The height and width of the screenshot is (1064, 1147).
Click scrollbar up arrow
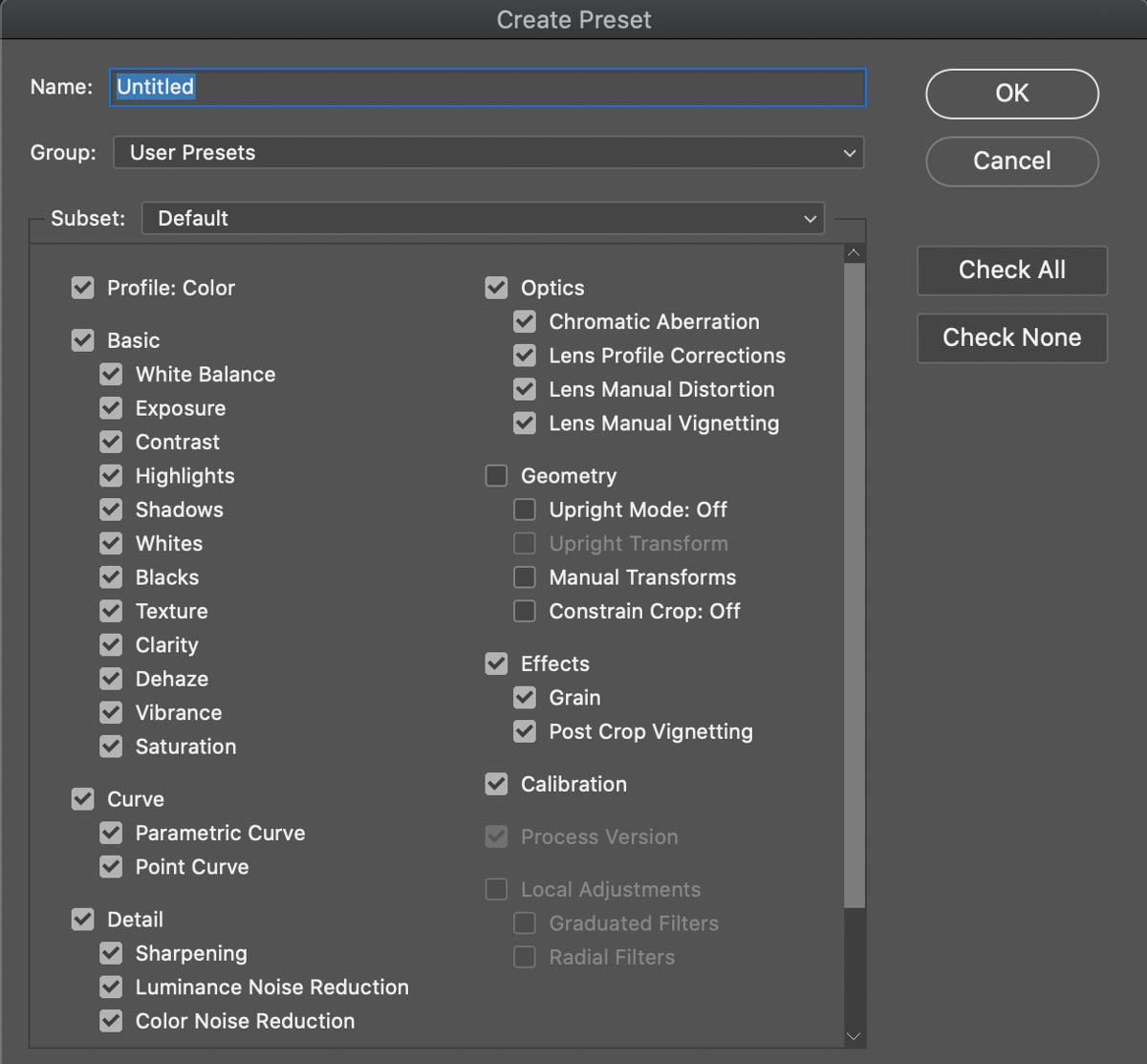855,253
